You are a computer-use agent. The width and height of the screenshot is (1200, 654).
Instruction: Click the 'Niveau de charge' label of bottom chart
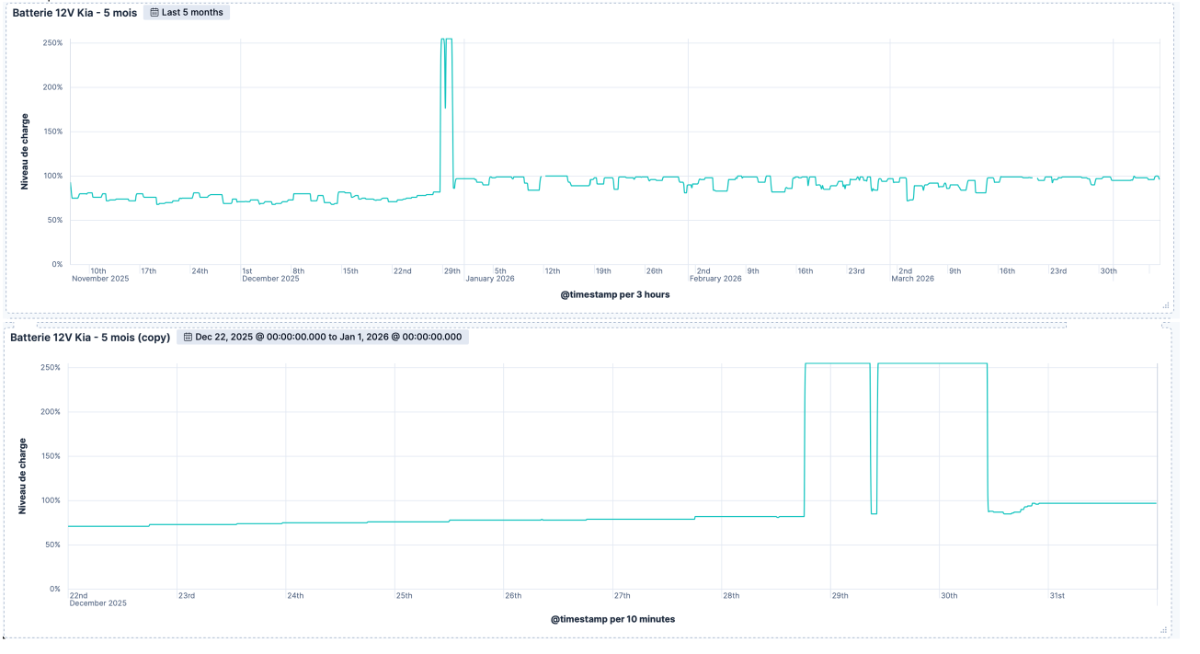23,476
